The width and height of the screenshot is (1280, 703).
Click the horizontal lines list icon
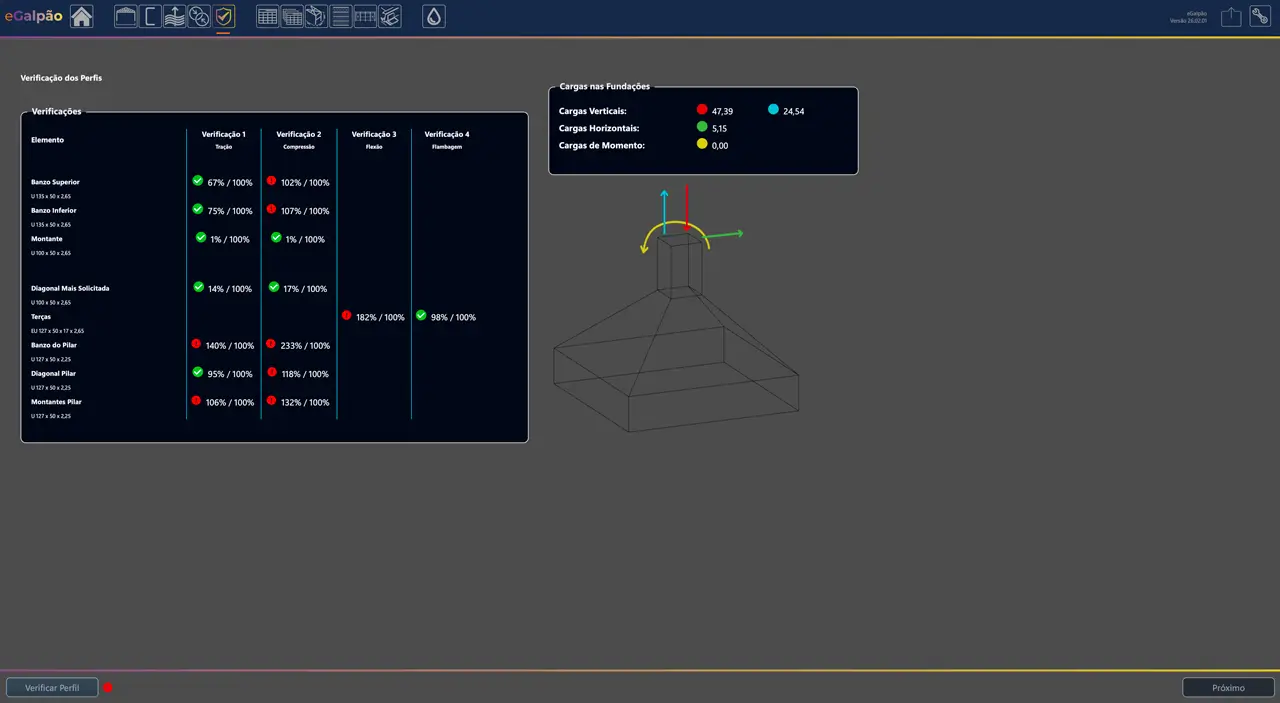341,16
